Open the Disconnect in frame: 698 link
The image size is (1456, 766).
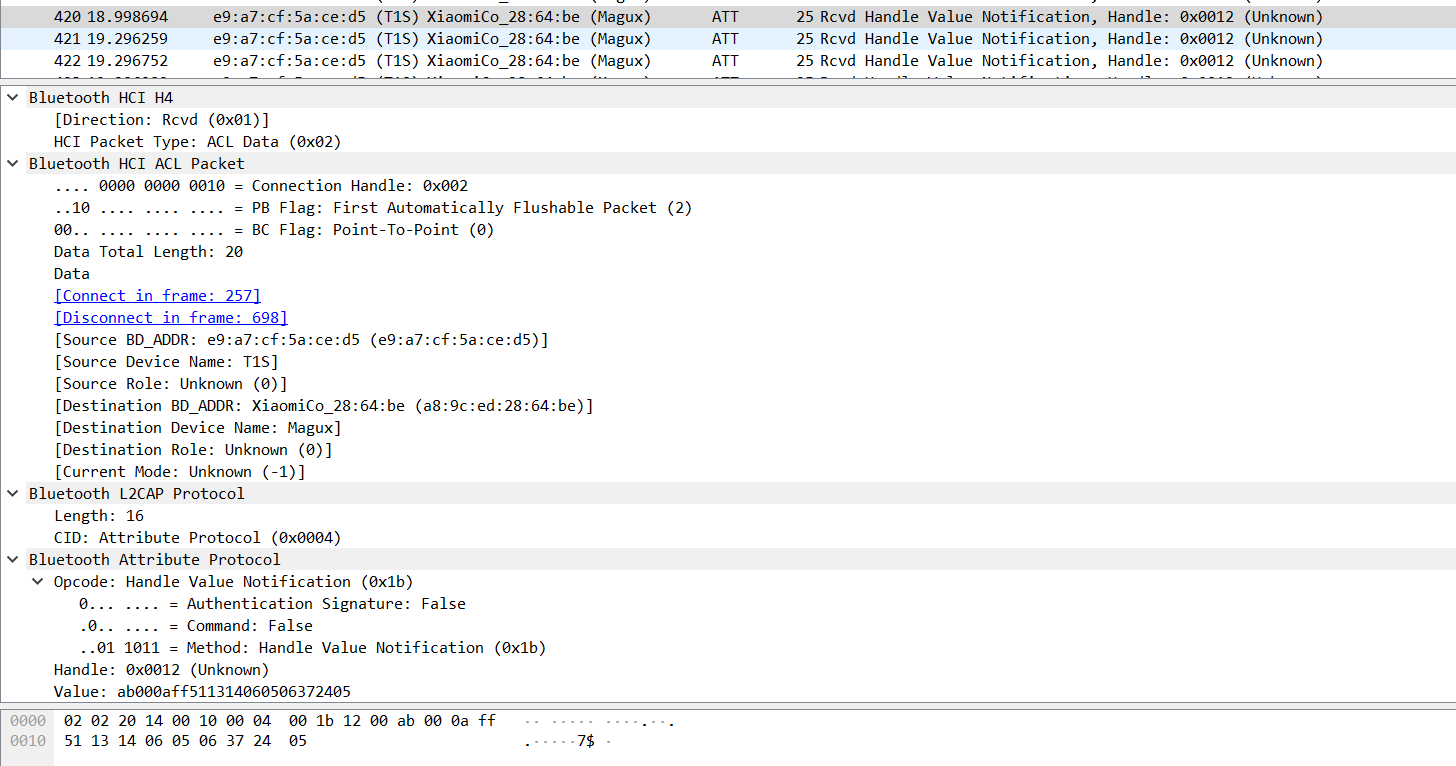171,318
